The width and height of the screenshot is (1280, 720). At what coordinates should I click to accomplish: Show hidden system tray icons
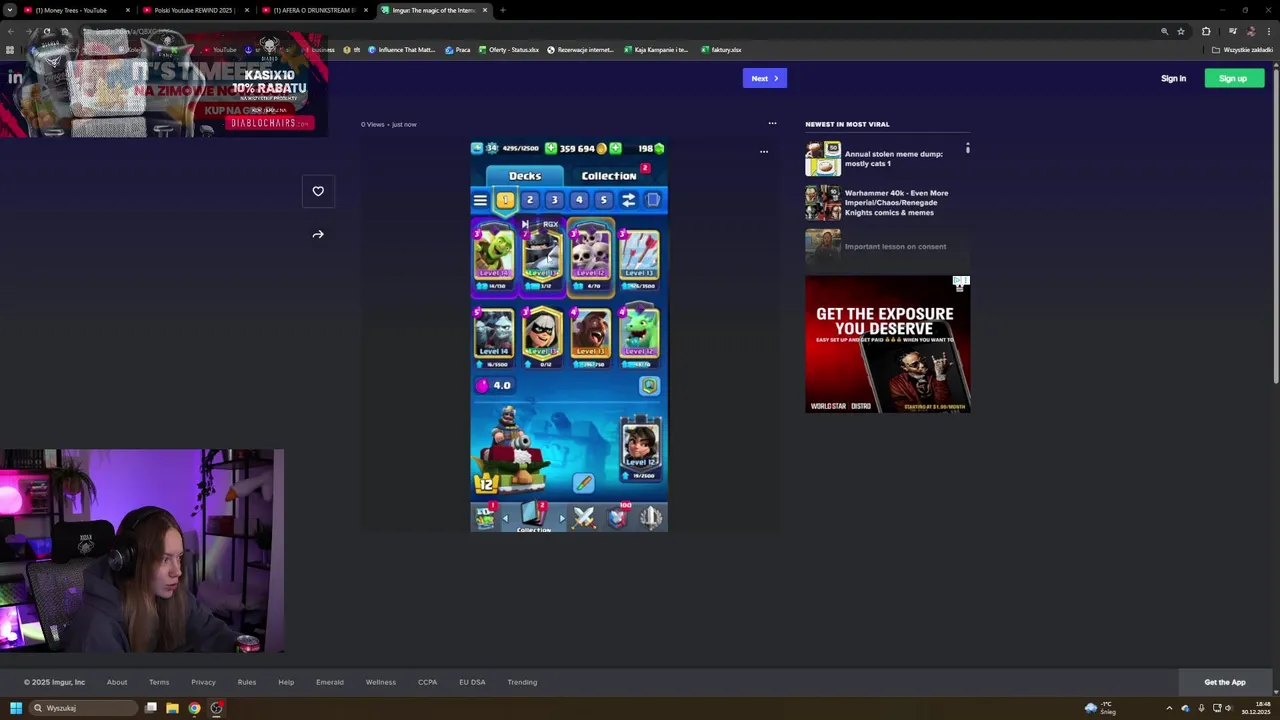pyautogui.click(x=1169, y=708)
